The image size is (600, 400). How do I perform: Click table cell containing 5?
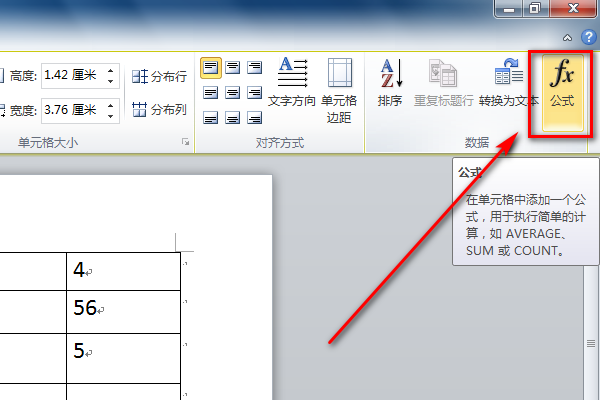pyautogui.click(x=123, y=358)
